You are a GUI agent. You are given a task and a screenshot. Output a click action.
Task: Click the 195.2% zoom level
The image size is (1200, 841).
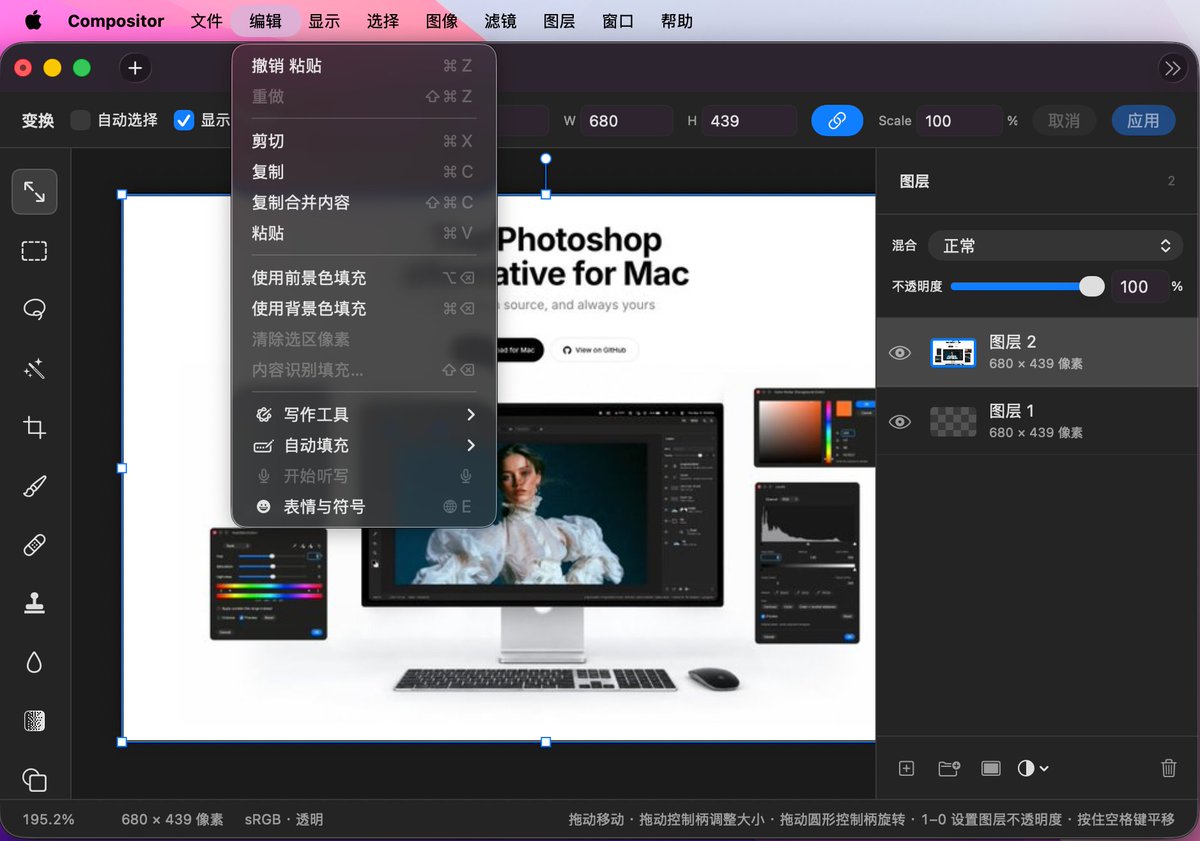pyautogui.click(x=49, y=819)
